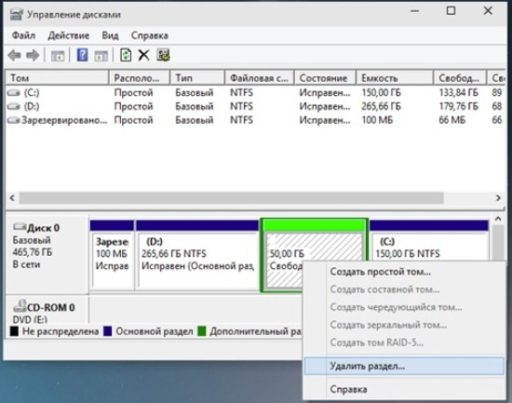The image size is (512, 403).
Task: Choose Создать простой том... option
Action: (x=380, y=272)
